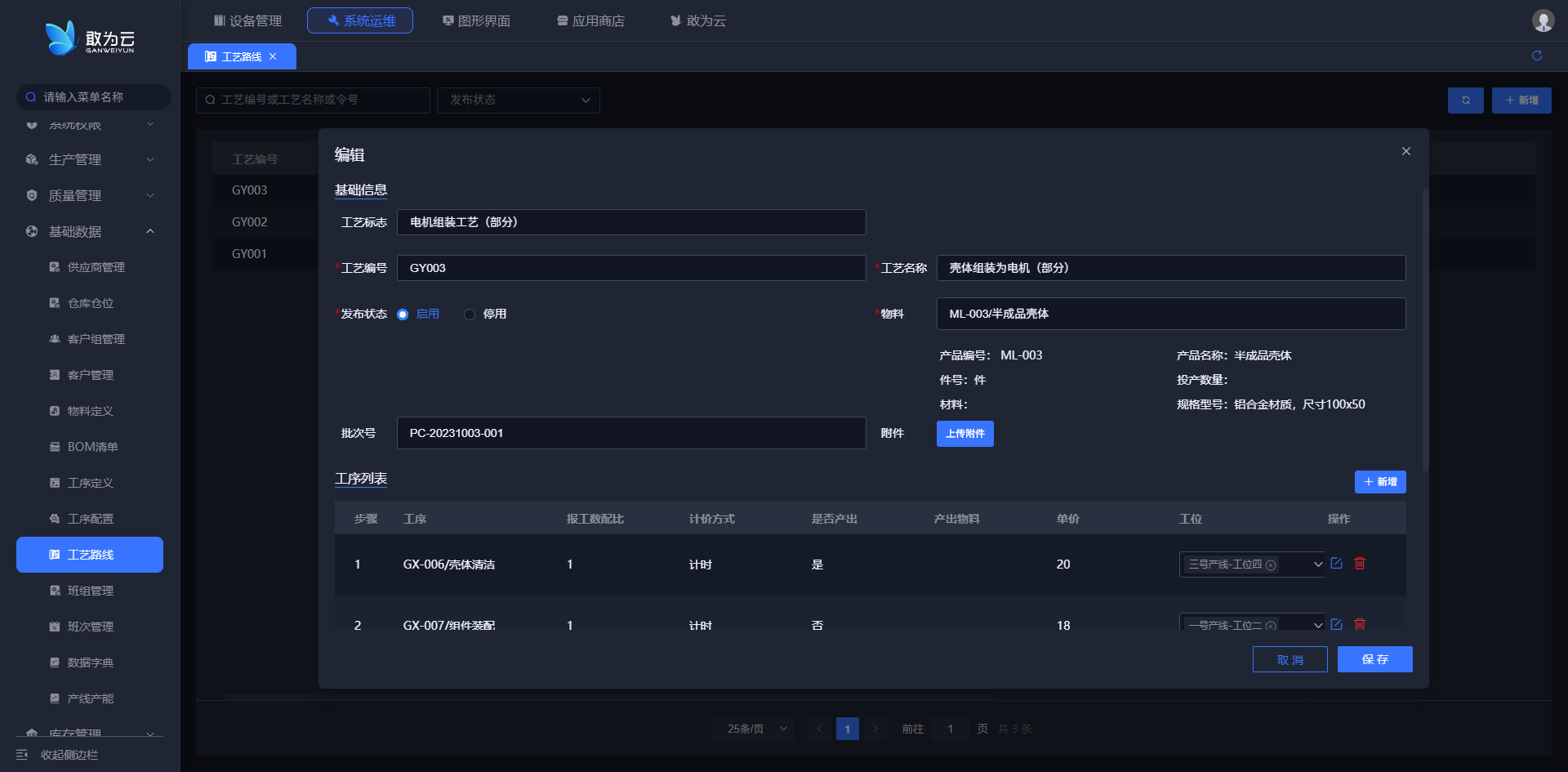Click the 上传附件 button
The height and width of the screenshot is (772, 1568).
(x=964, y=434)
